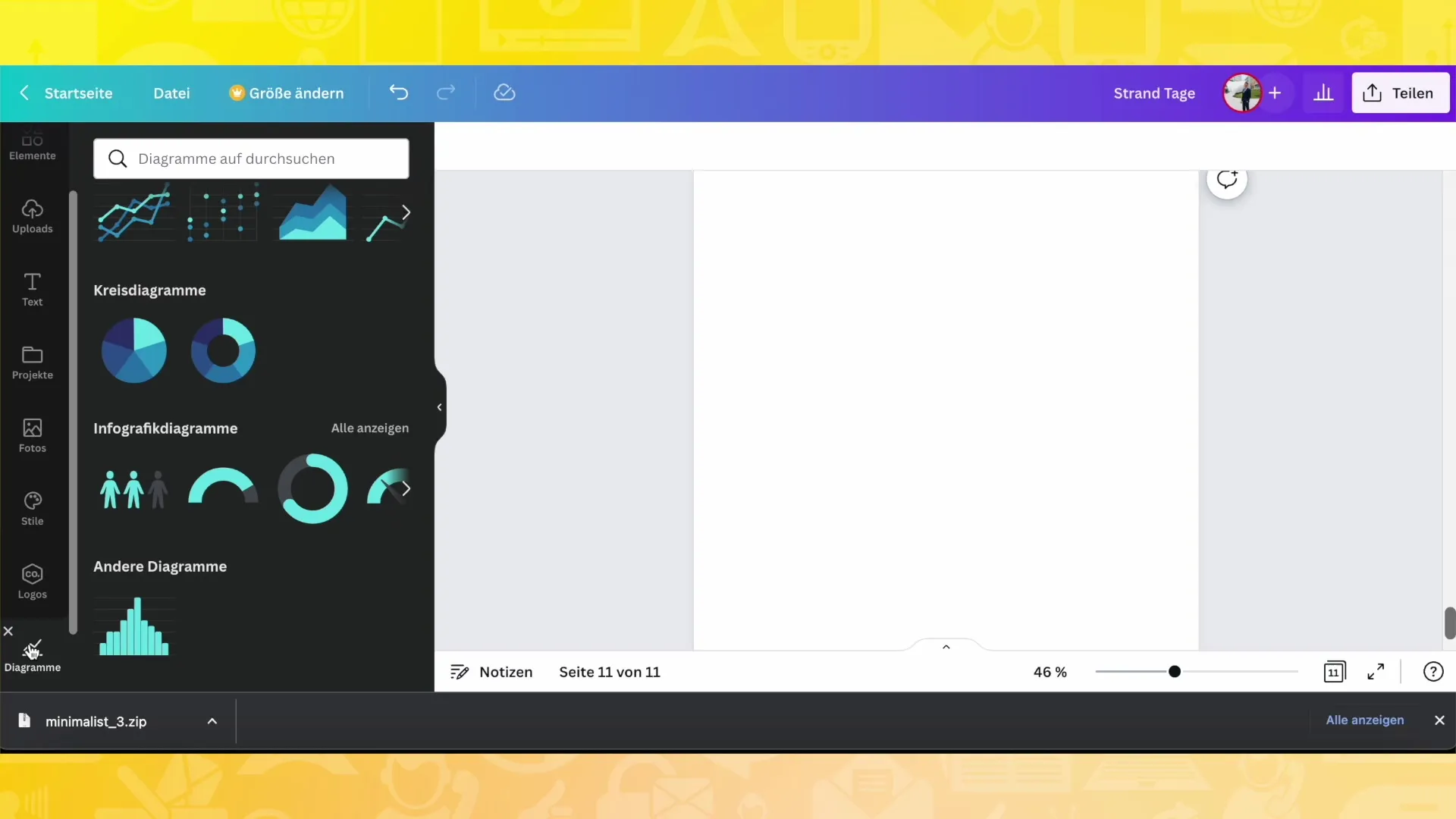1456x819 pixels.
Task: Add a collaborator with the plus icon
Action: (1275, 93)
